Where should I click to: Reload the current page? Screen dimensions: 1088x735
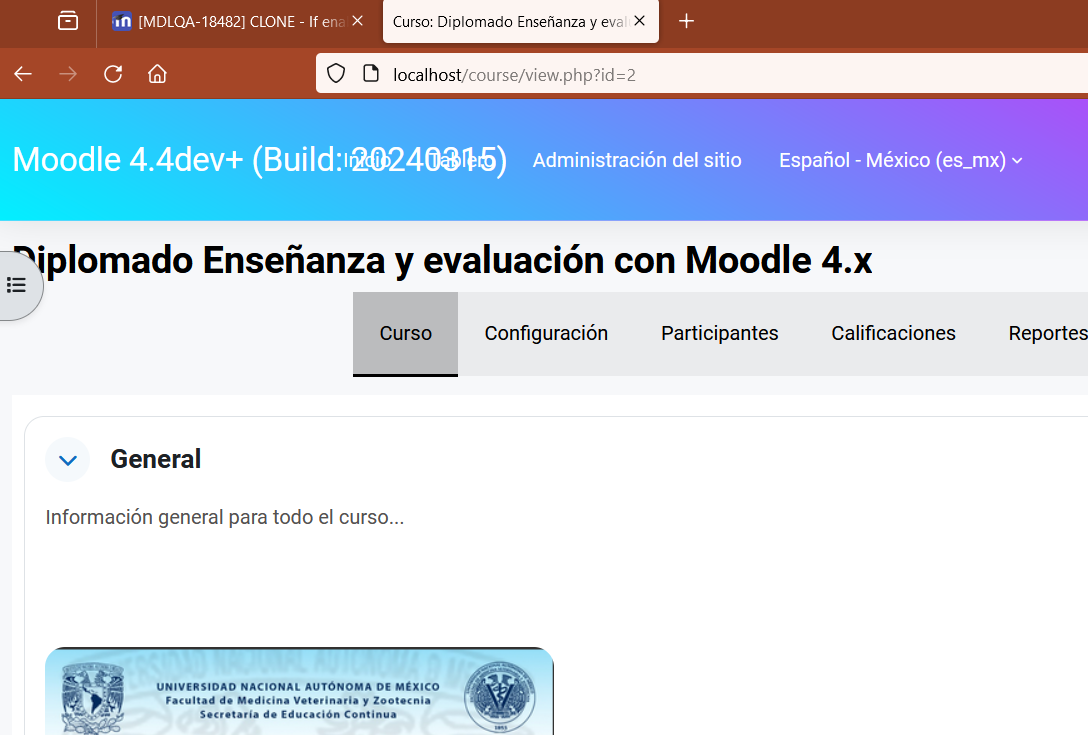113,74
